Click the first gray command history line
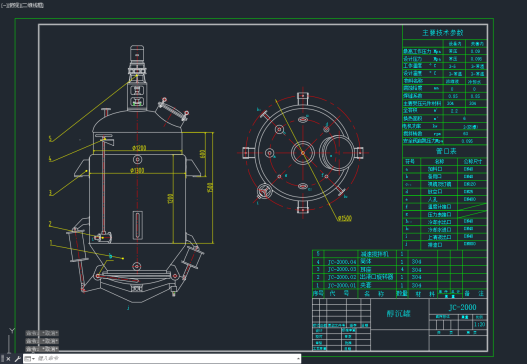Screen dimensions: 527x364 [42, 333]
